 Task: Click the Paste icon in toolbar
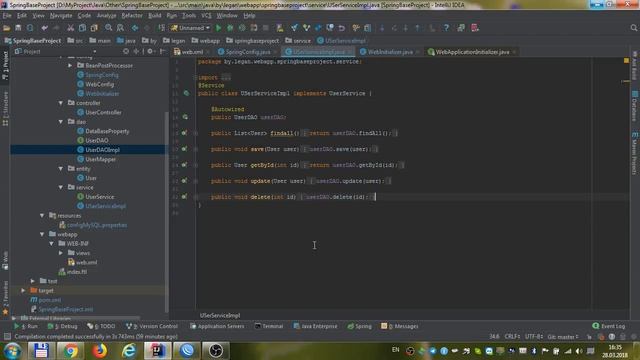point(94,28)
